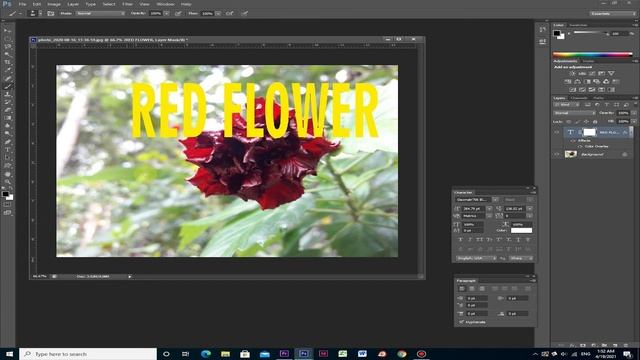Screen dimensions: 640x360
Task: Select the Hand tool
Action: (7, 174)
